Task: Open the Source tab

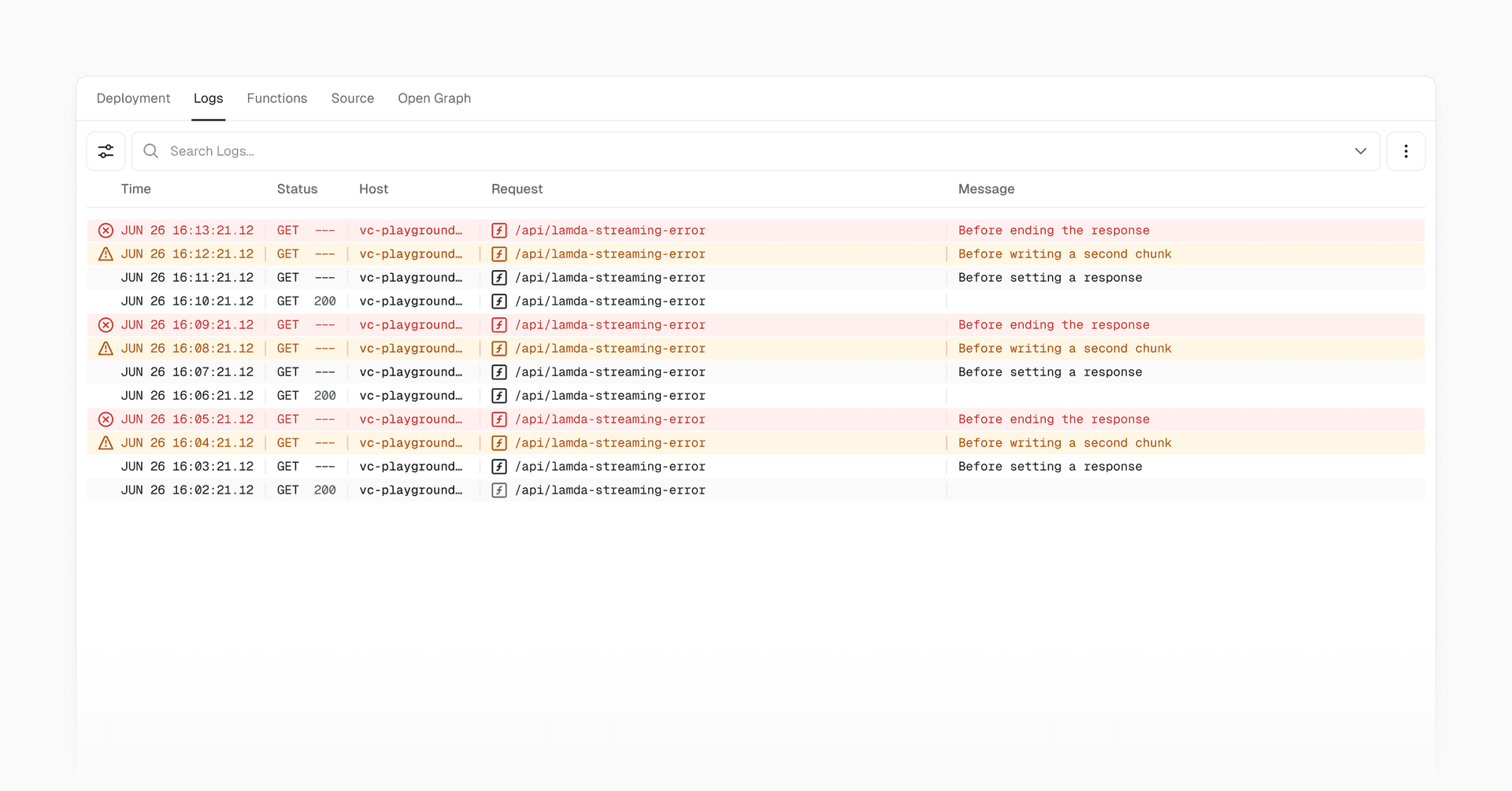Action: click(x=352, y=98)
